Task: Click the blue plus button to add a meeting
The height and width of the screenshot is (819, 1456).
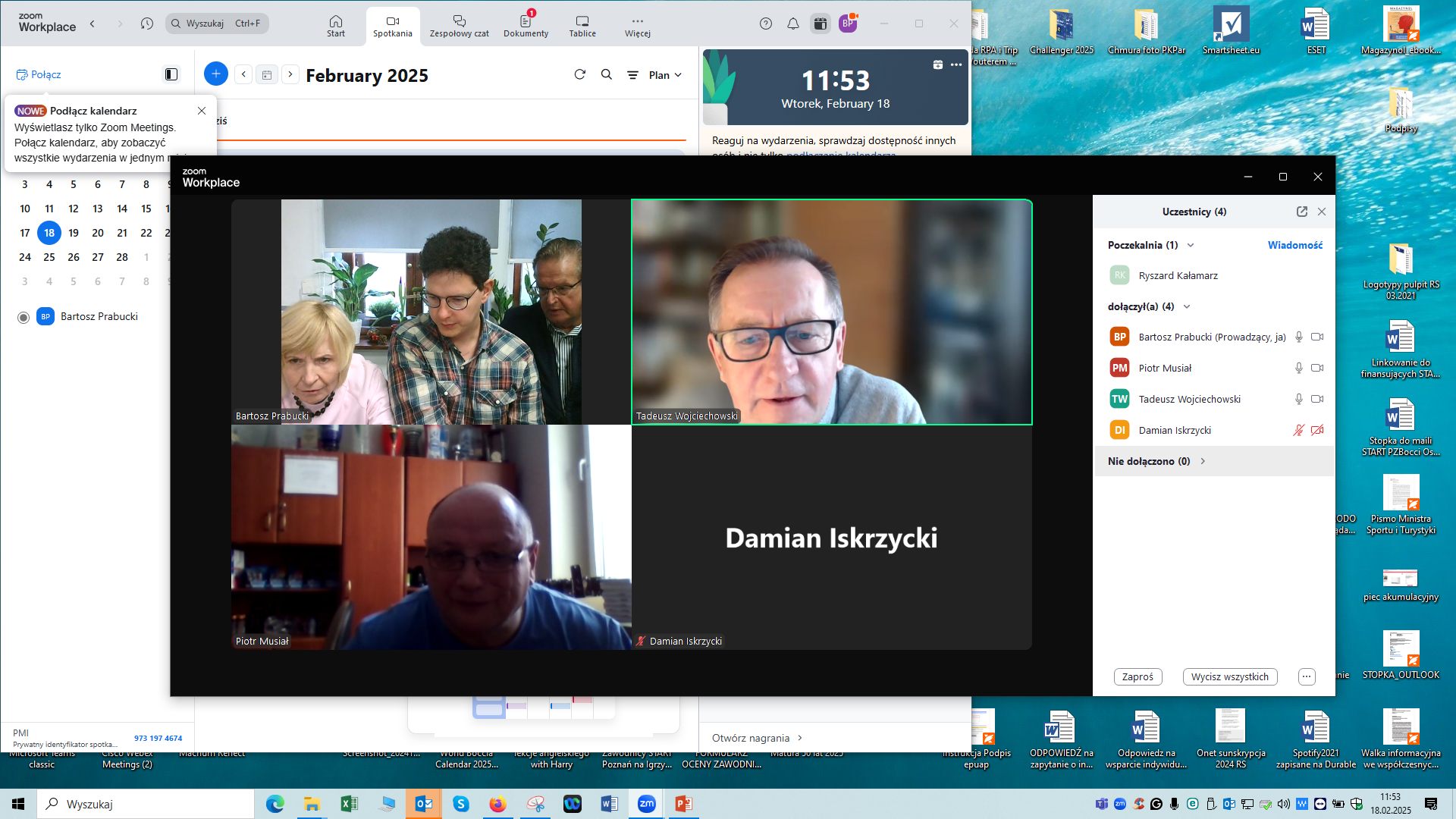Action: click(x=216, y=74)
